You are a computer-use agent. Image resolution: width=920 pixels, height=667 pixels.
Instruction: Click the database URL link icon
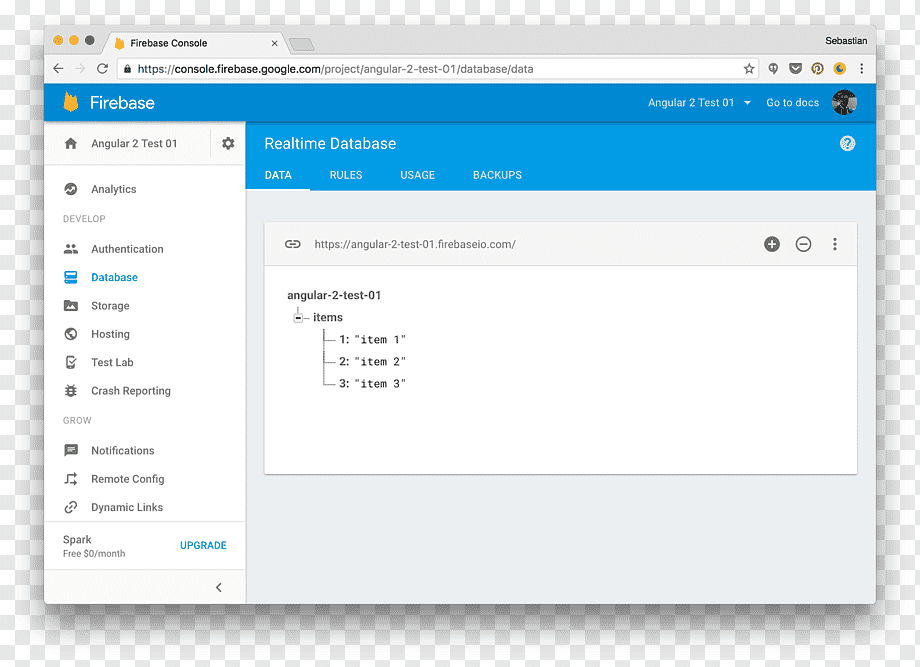tap(292, 244)
